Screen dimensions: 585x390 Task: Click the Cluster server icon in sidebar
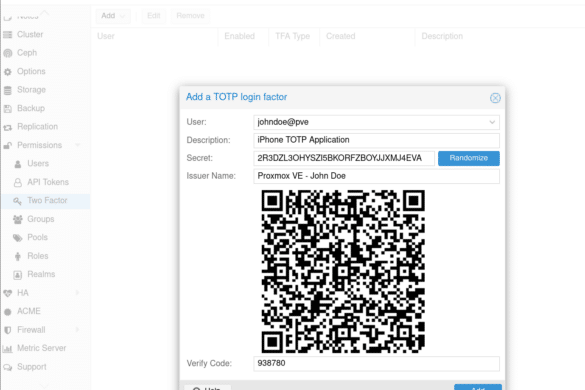(x=7, y=35)
